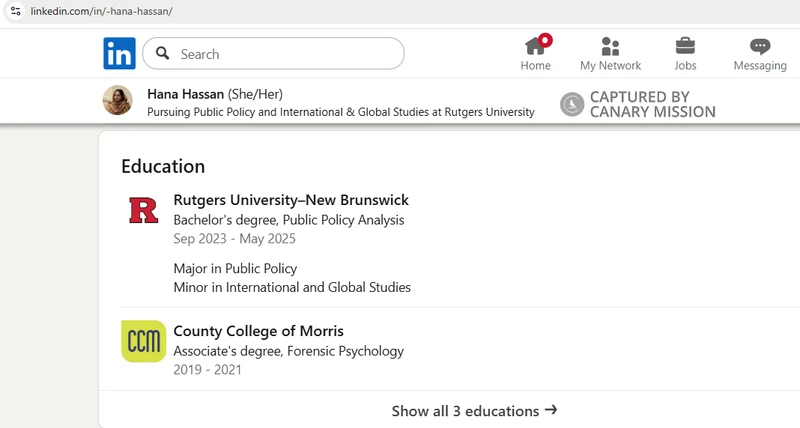Click the site settings icon in address bar
800x428 pixels.
point(16,11)
